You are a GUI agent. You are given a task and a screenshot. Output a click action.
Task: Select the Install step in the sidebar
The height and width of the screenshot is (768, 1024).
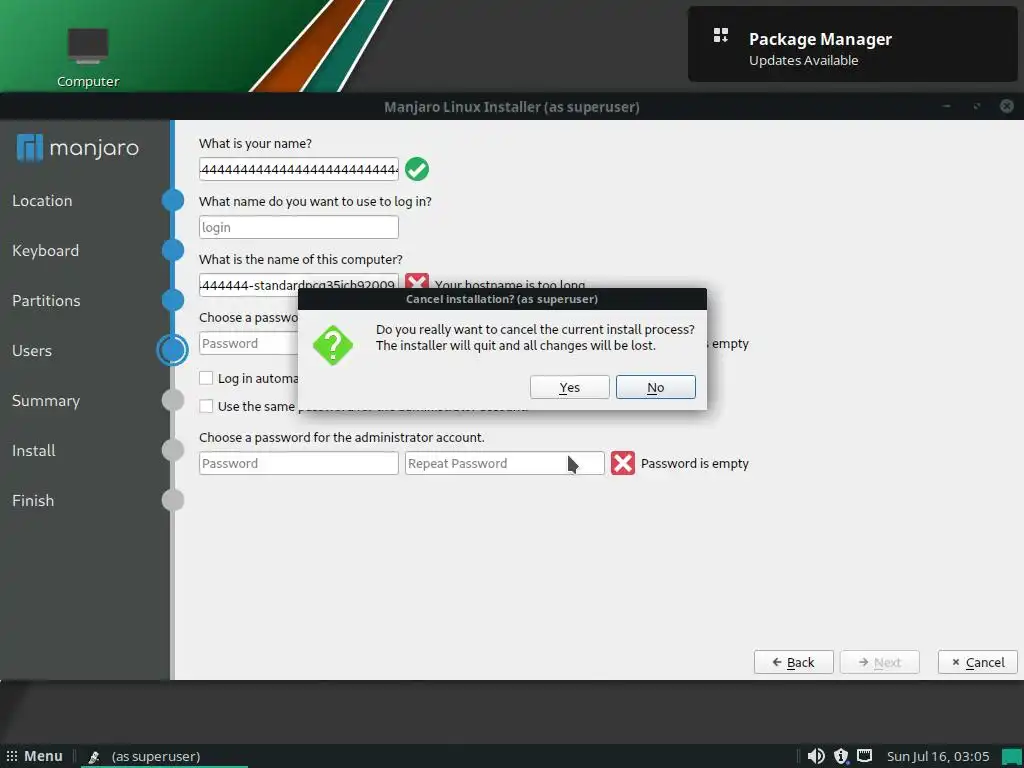coord(34,451)
